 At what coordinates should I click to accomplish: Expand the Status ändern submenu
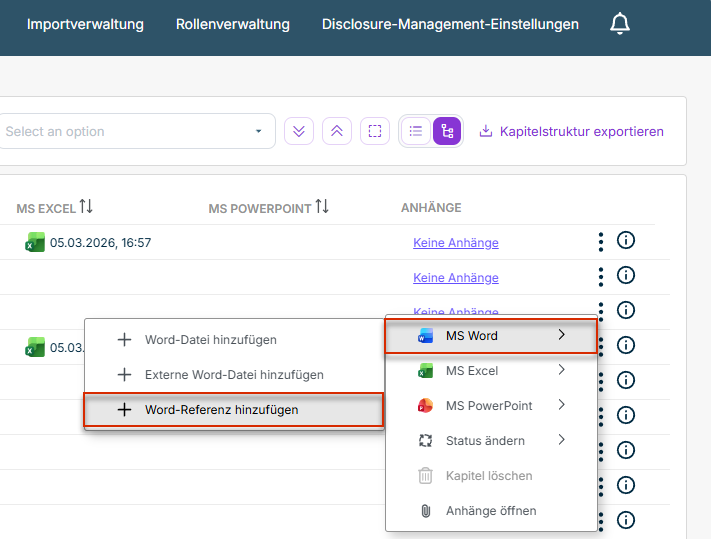tap(491, 441)
